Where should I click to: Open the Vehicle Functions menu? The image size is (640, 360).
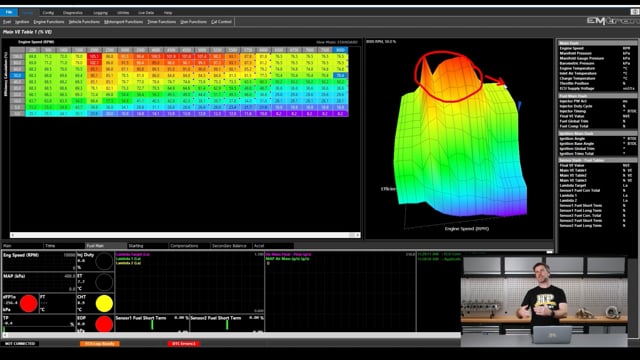point(84,22)
